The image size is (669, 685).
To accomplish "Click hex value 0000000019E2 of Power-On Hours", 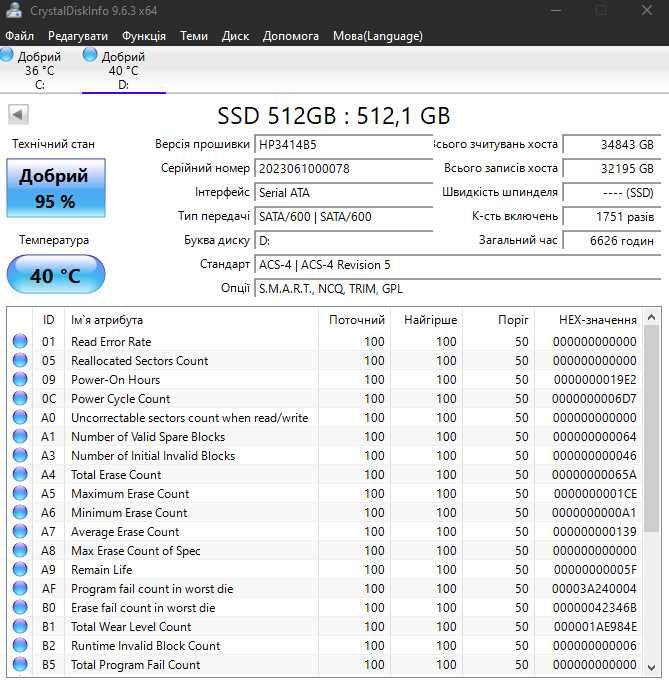I will coord(595,380).
